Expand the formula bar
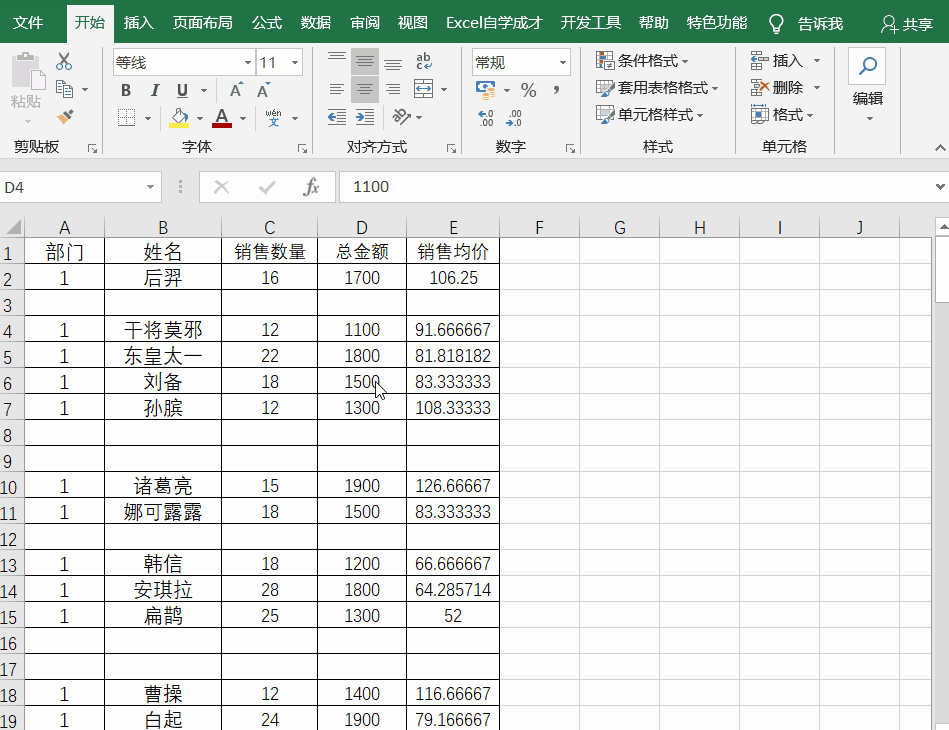The image size is (949, 730). 940,186
